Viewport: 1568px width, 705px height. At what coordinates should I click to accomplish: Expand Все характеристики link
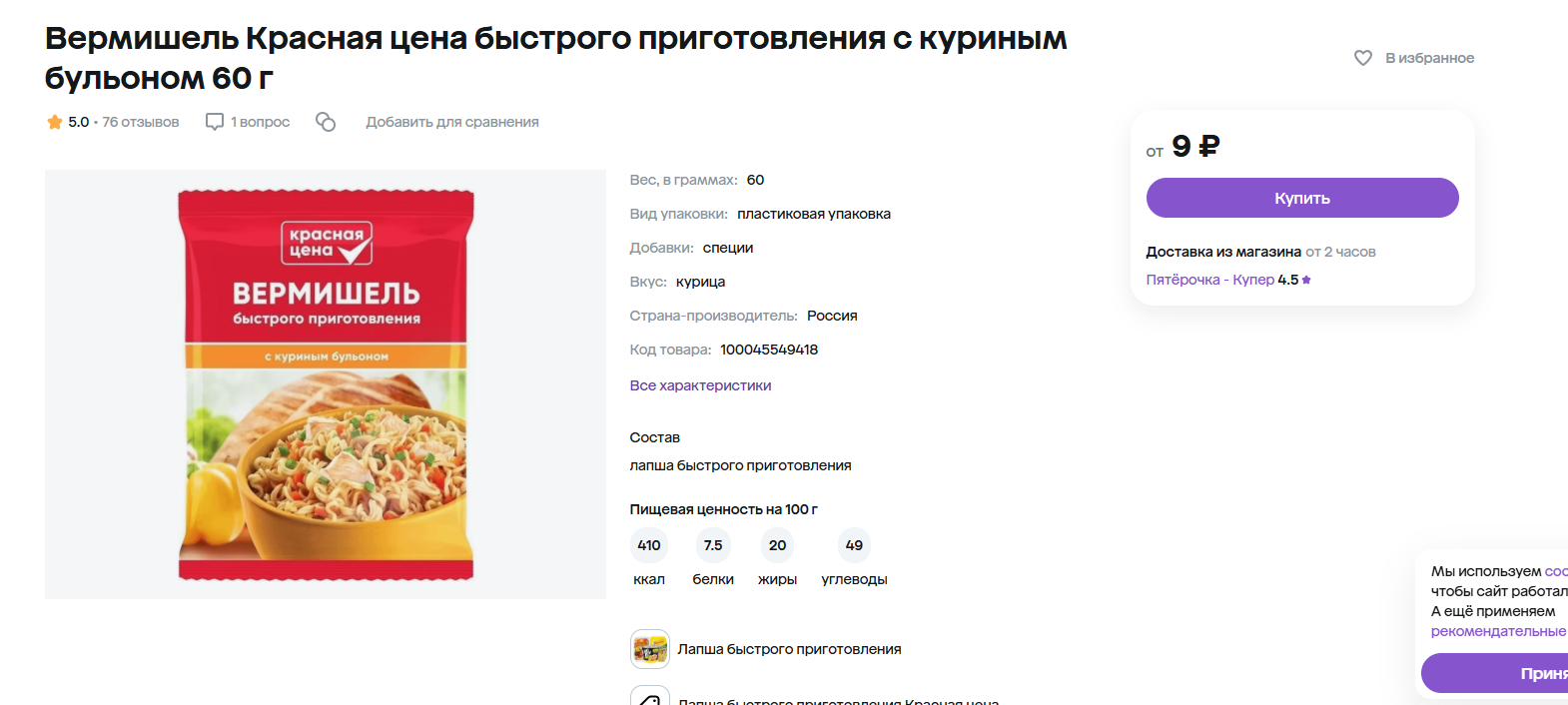700,385
